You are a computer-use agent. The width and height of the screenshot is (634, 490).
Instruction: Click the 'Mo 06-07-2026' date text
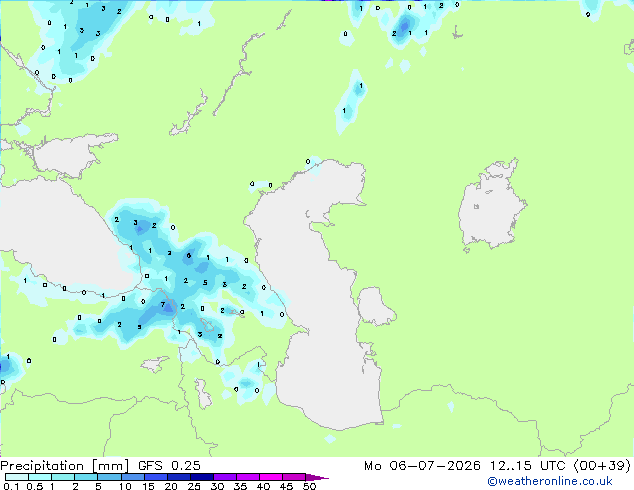click(x=422, y=466)
